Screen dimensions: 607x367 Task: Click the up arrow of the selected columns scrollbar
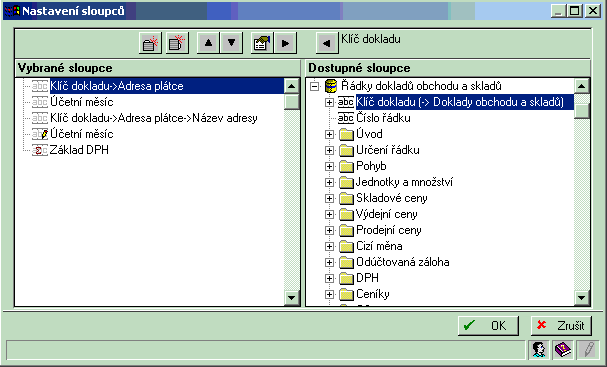point(291,86)
